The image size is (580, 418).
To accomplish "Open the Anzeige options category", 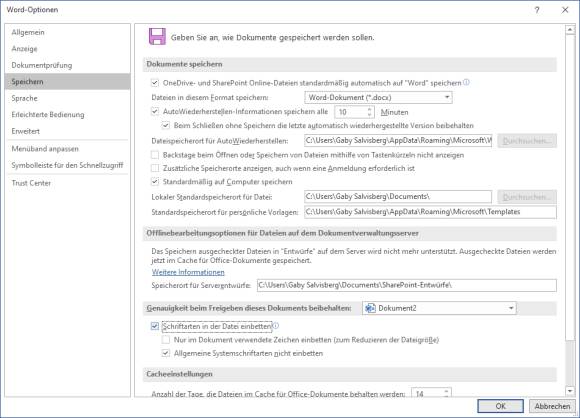I will pyautogui.click(x=67, y=48).
